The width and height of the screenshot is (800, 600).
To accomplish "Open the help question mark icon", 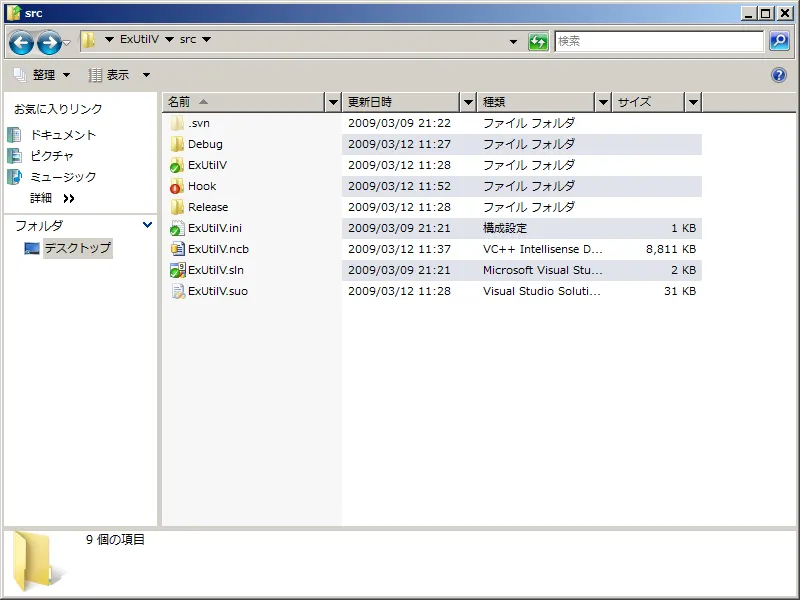I will click(779, 75).
